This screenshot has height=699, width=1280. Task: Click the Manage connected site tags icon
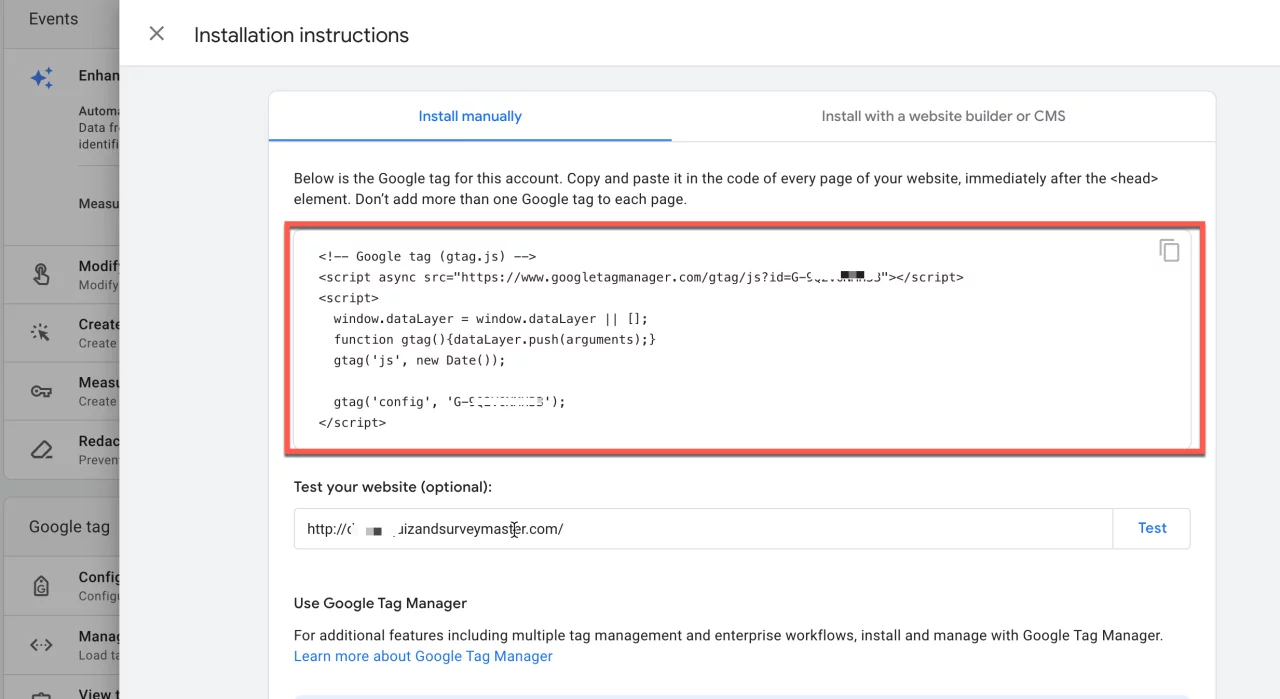tap(41, 645)
